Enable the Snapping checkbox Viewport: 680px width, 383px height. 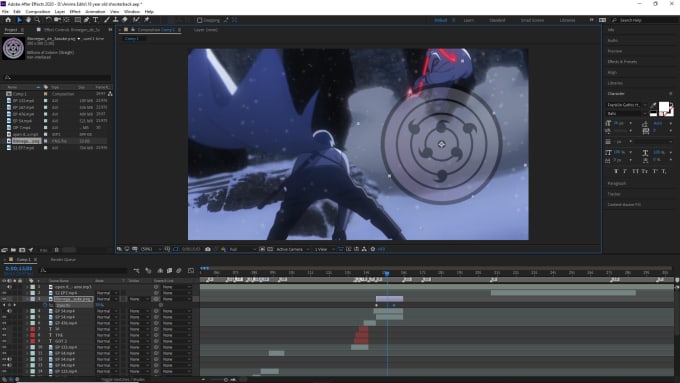click(x=199, y=20)
